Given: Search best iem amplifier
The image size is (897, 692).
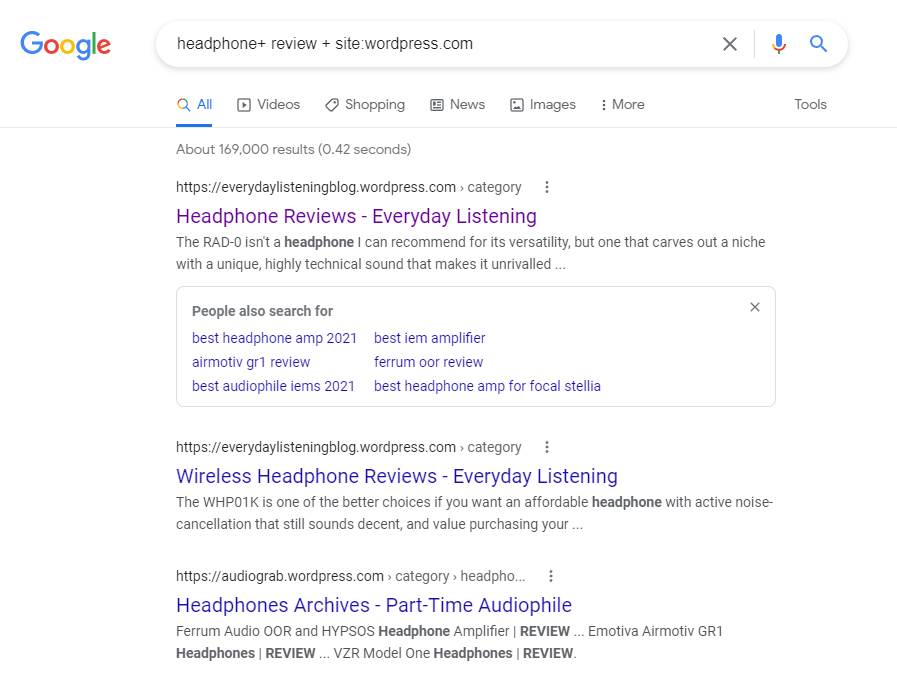Looking at the screenshot, I should coord(430,338).
